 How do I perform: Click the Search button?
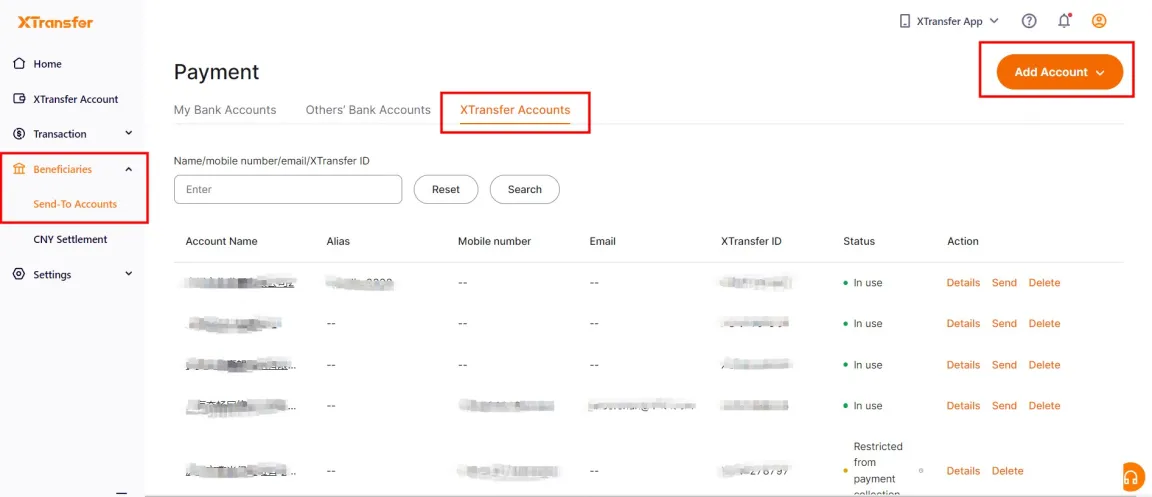(525, 189)
